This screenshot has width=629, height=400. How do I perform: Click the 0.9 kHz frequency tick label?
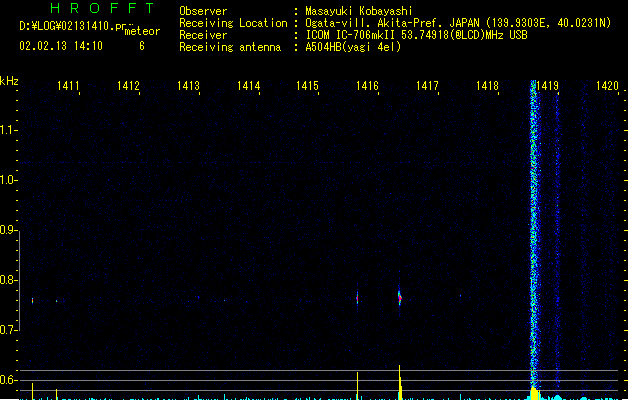pos(8,230)
